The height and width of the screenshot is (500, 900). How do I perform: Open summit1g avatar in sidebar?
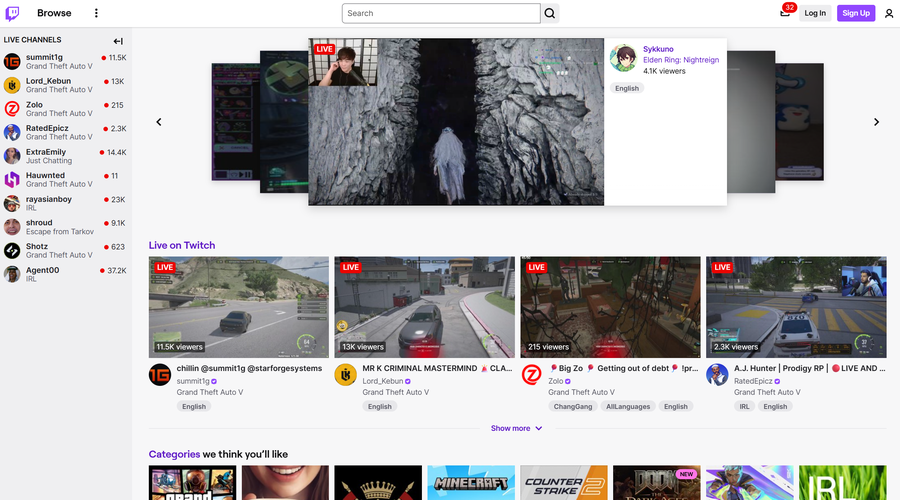click(12, 61)
